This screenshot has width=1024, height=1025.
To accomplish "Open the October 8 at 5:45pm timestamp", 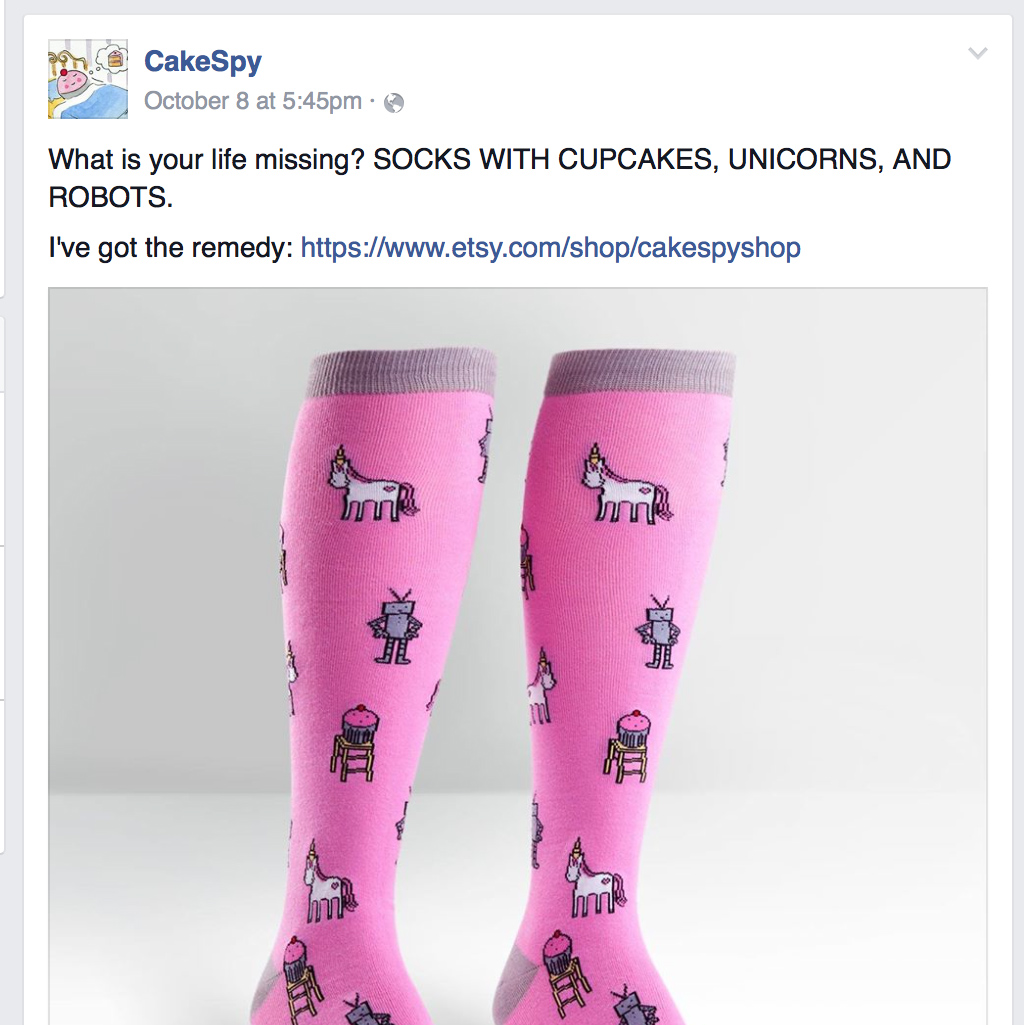I will coord(253,101).
